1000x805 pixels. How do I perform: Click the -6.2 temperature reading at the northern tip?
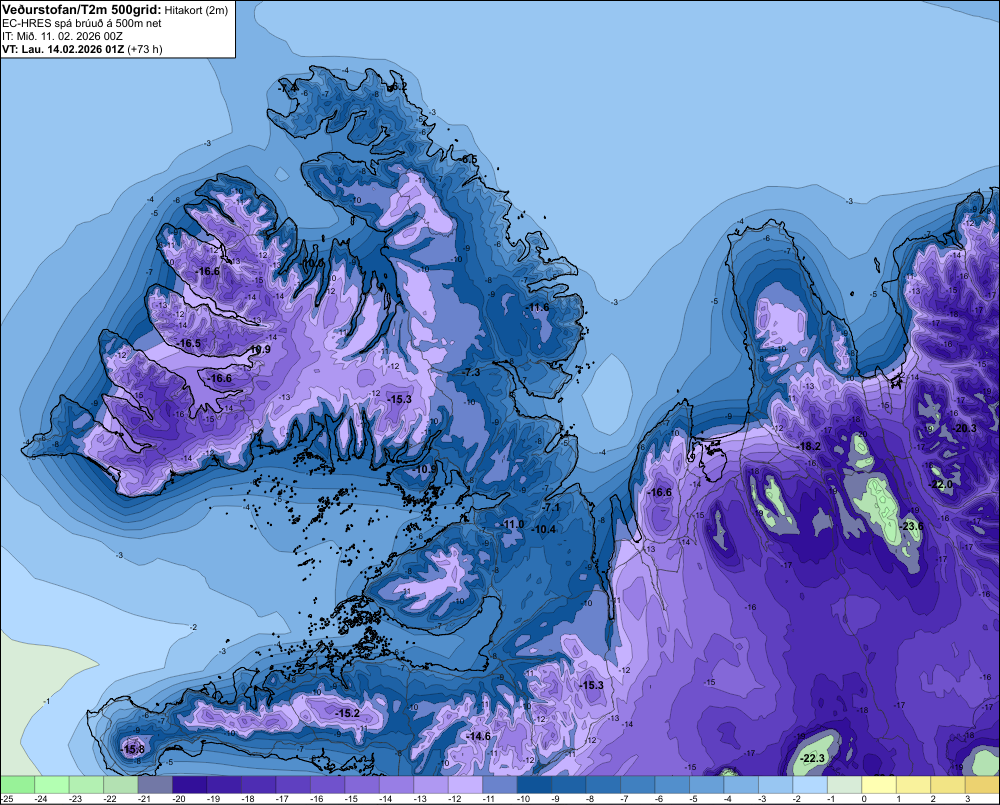pyautogui.click(x=398, y=86)
